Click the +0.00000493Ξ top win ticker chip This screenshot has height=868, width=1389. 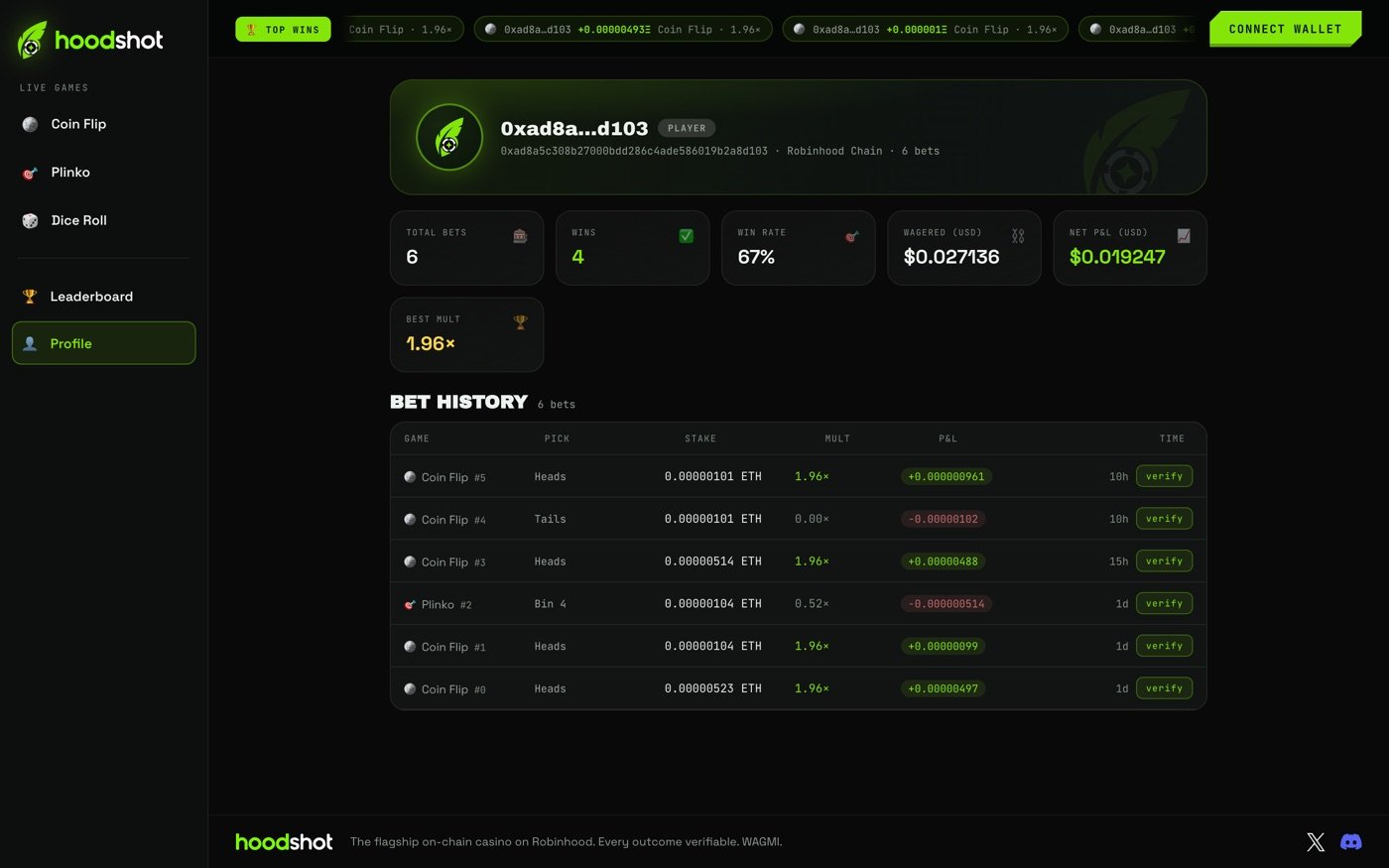623,29
